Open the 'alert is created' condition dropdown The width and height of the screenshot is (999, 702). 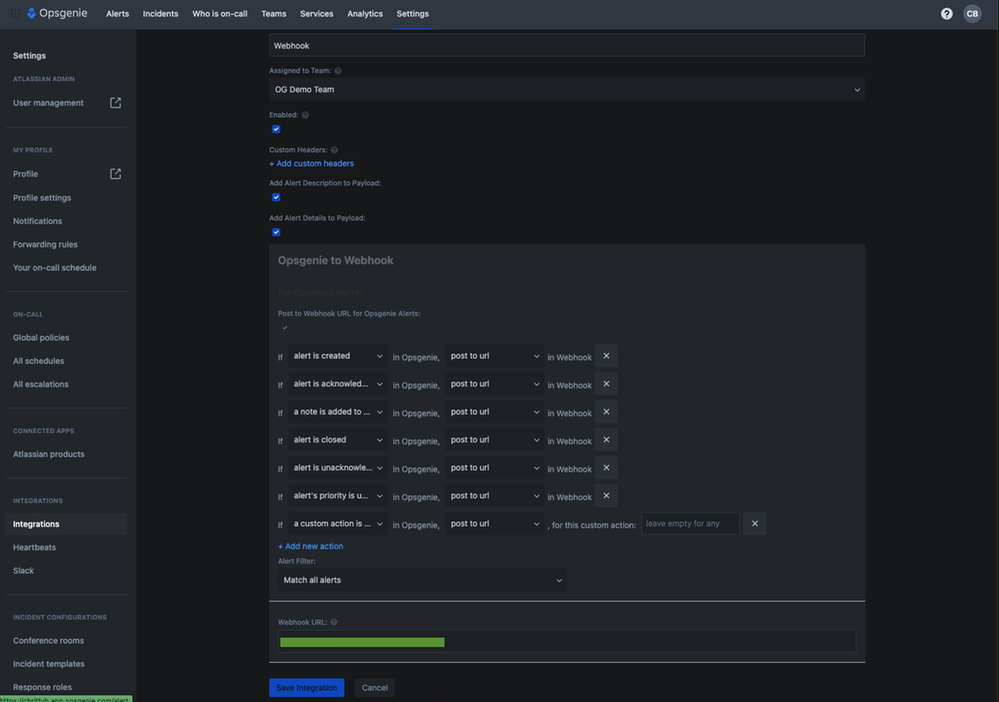pyautogui.click(x=338, y=356)
